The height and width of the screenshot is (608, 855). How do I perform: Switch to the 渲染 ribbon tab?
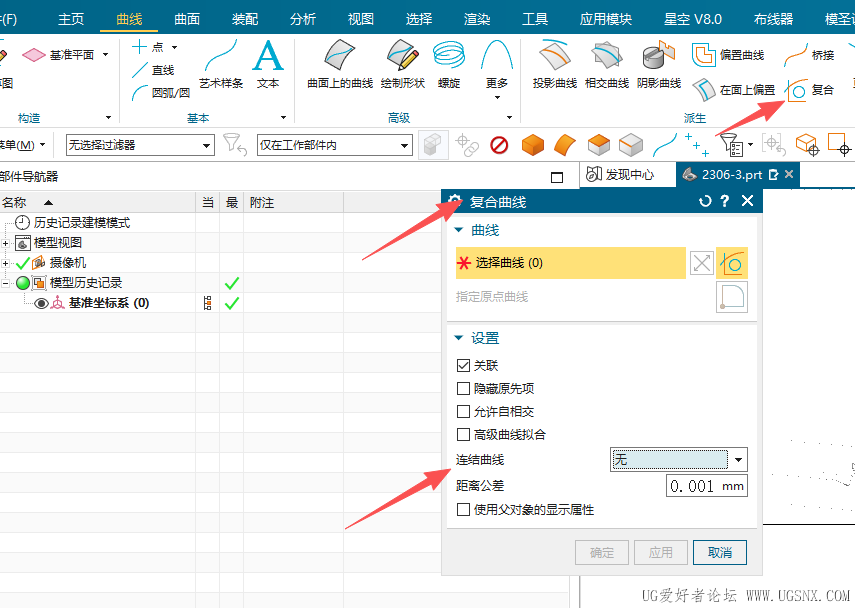[x=477, y=19]
